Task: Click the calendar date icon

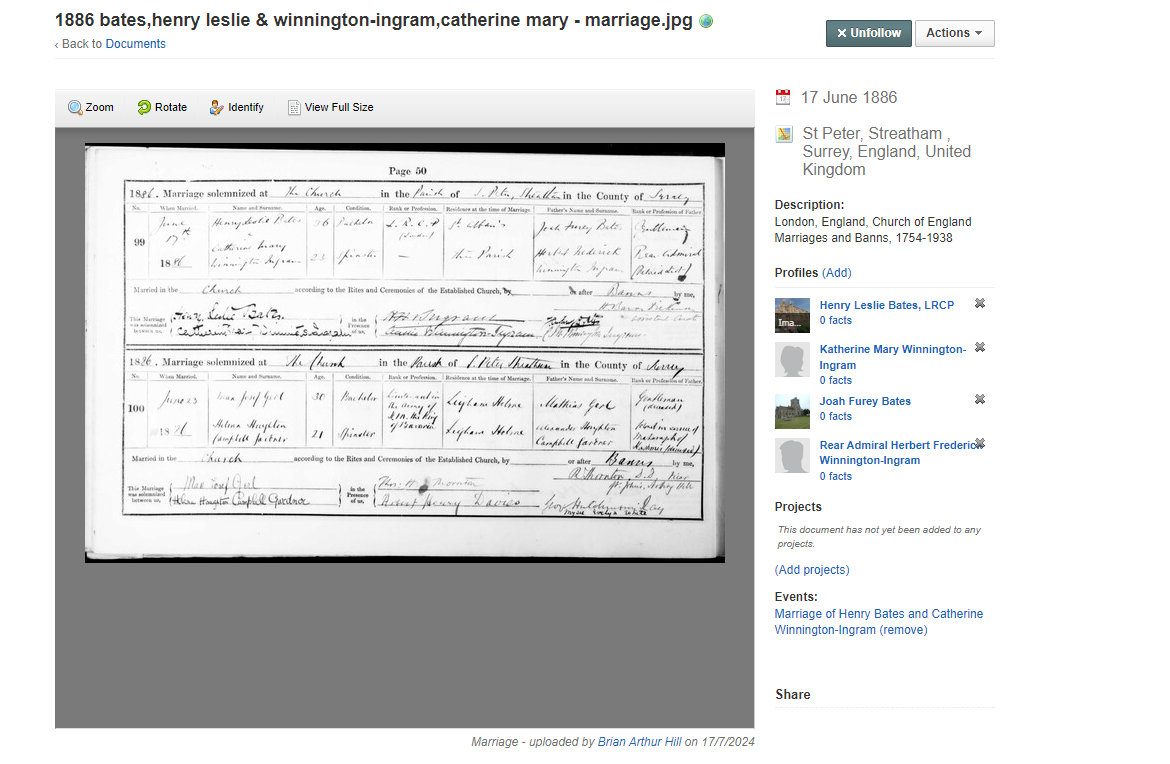Action: click(783, 97)
